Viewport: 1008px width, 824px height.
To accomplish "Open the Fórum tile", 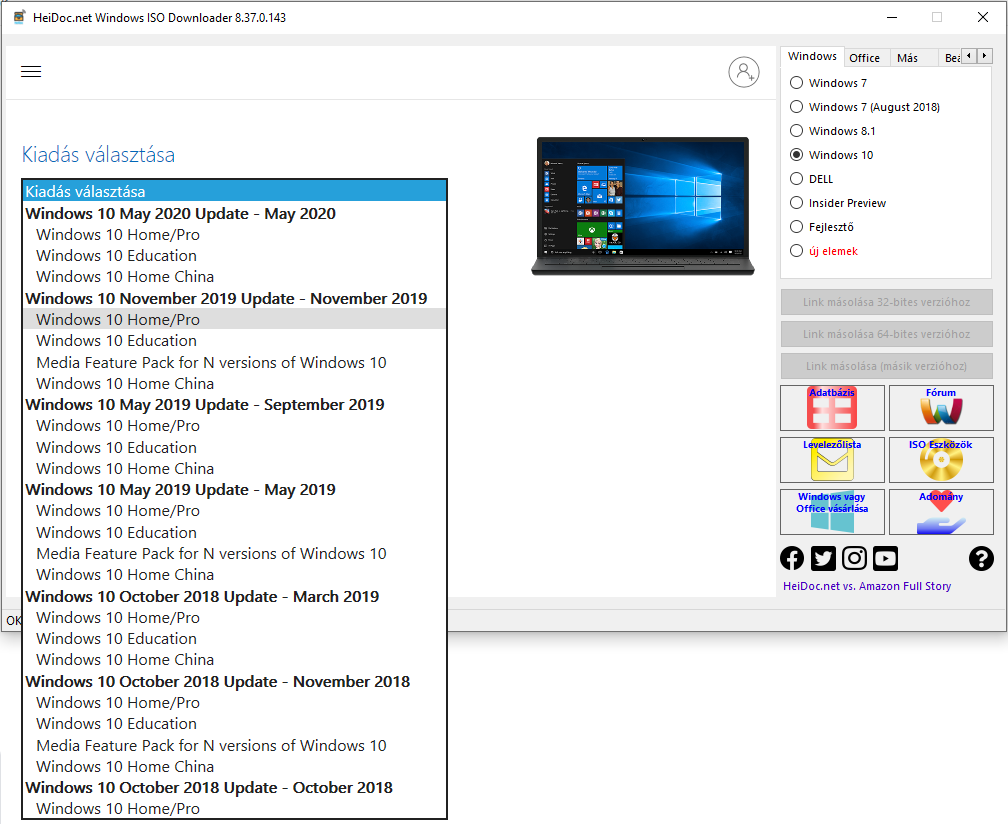I will tap(941, 408).
